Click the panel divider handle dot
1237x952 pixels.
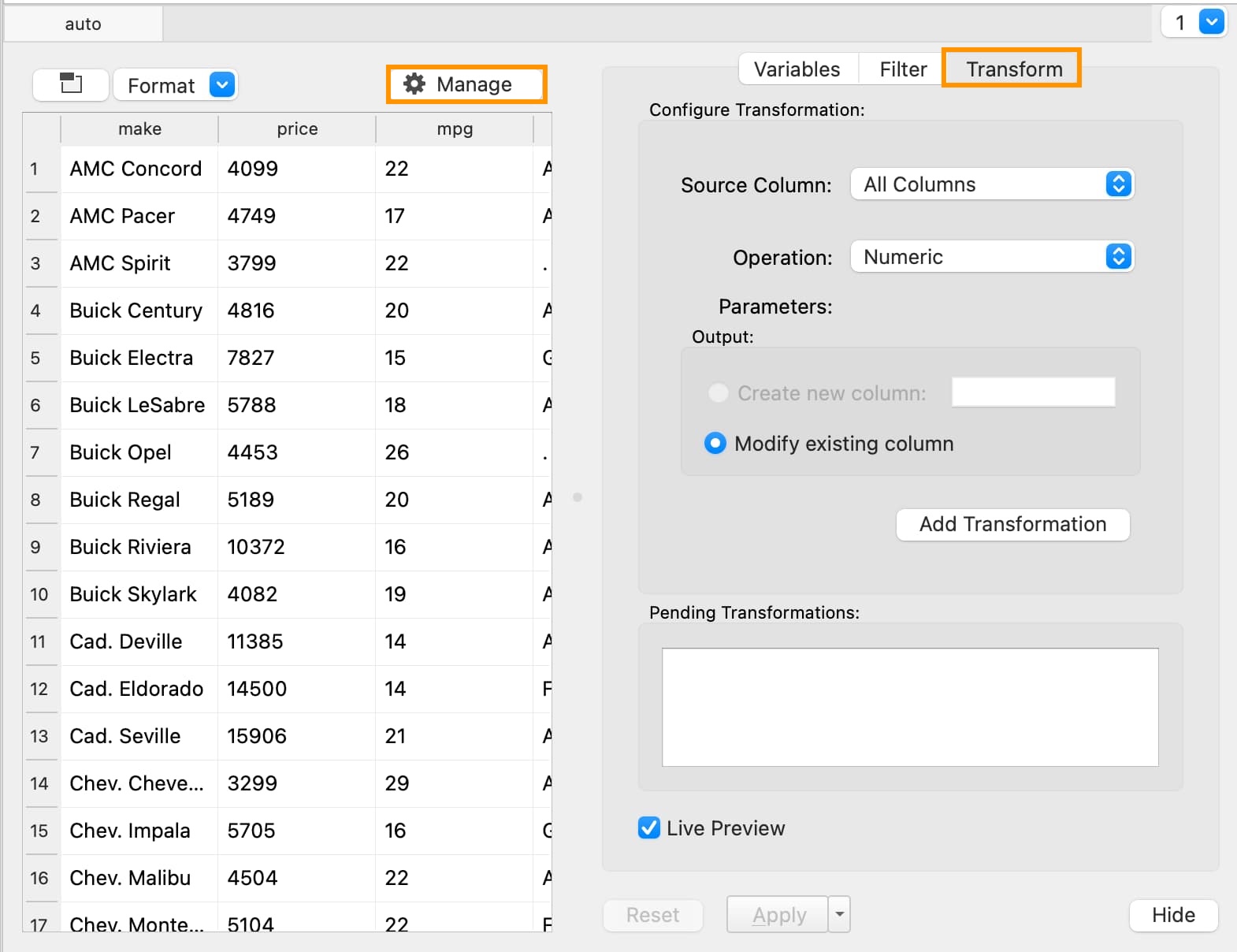pos(578,497)
